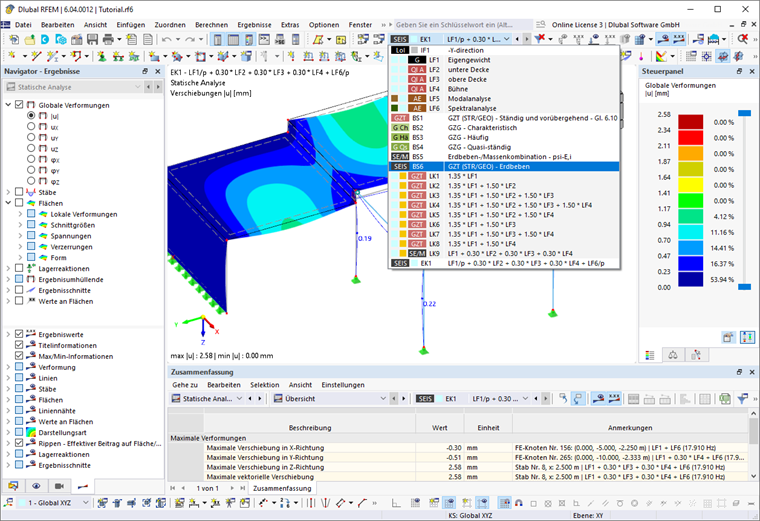The height and width of the screenshot is (521, 760).
Task: Click the cyan color swatch at 11.16 %
Action: click(690, 232)
